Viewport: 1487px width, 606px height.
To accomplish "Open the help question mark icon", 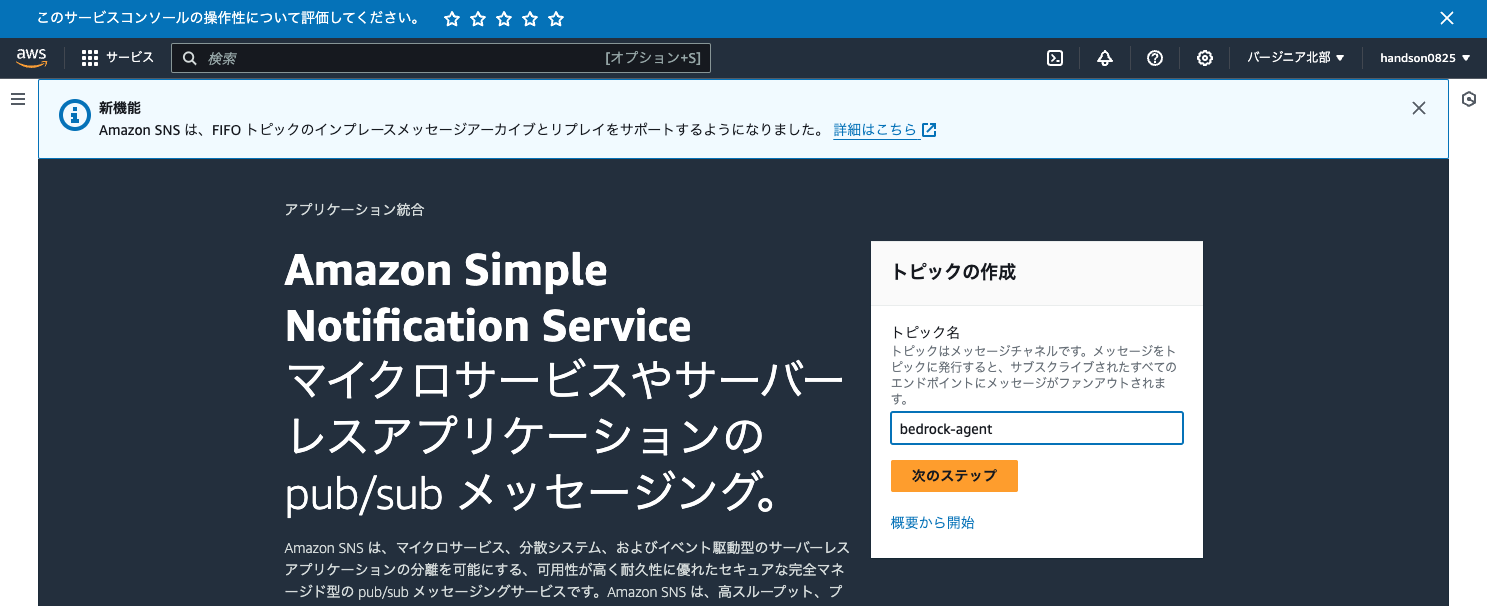I will click(1155, 58).
